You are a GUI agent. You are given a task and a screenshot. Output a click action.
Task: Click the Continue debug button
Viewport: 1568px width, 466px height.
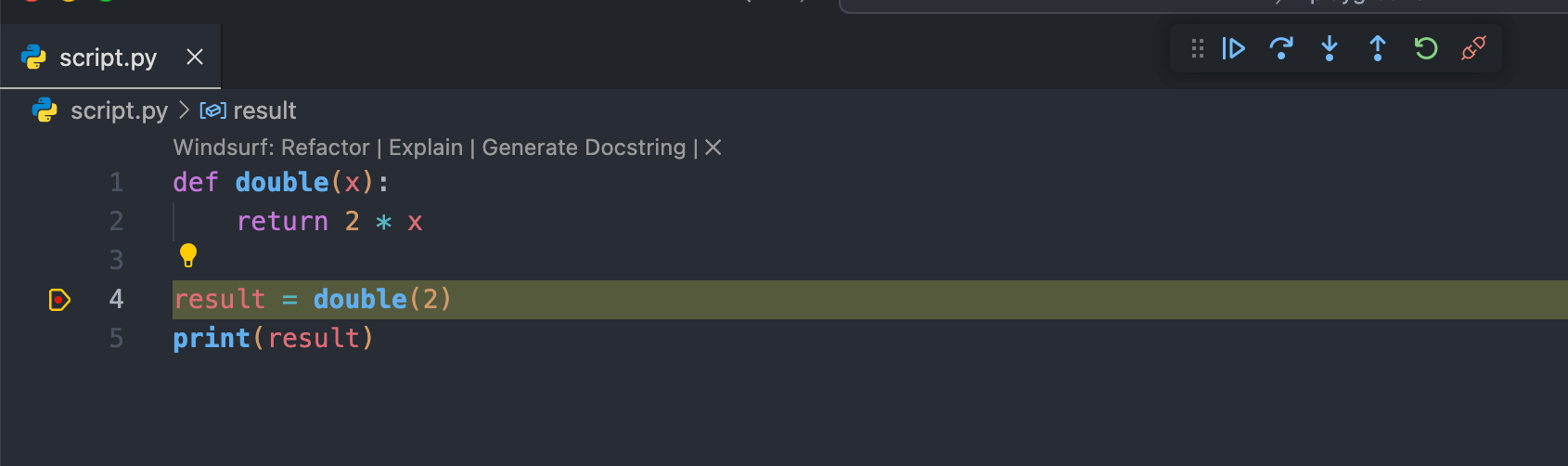[1233, 48]
